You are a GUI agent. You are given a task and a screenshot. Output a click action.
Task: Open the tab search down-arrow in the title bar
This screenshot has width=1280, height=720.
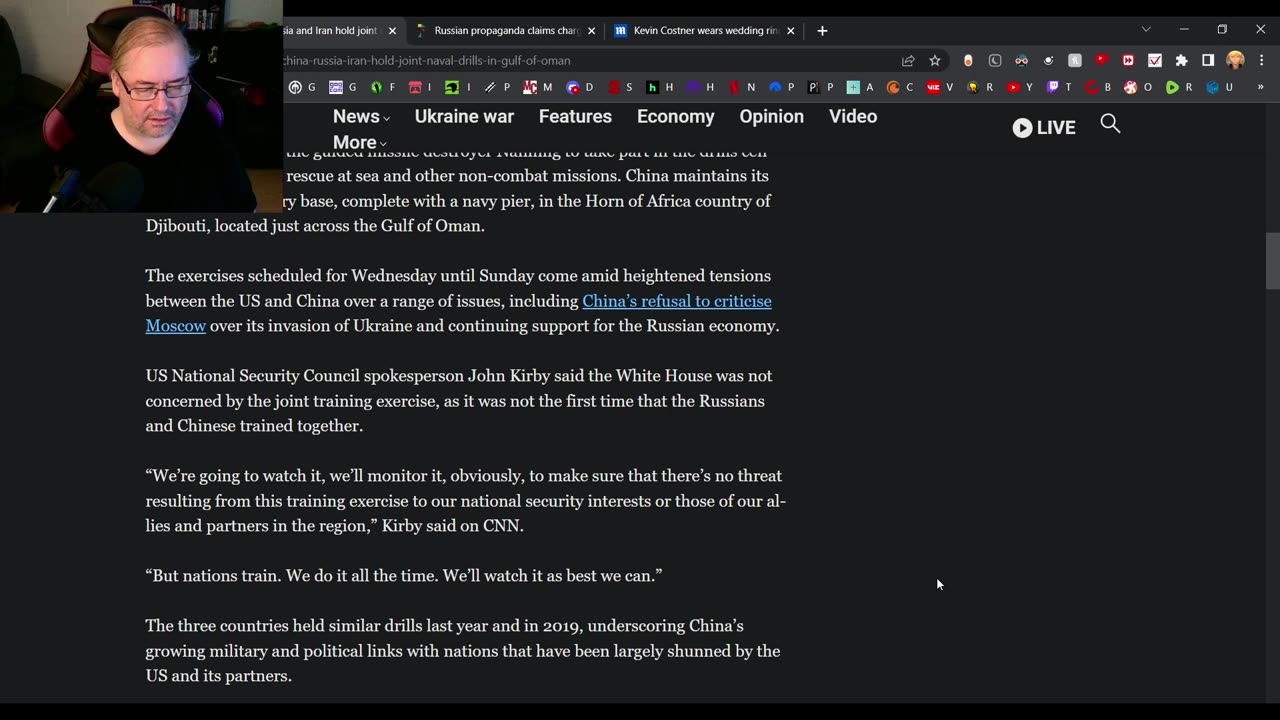coord(1146,30)
